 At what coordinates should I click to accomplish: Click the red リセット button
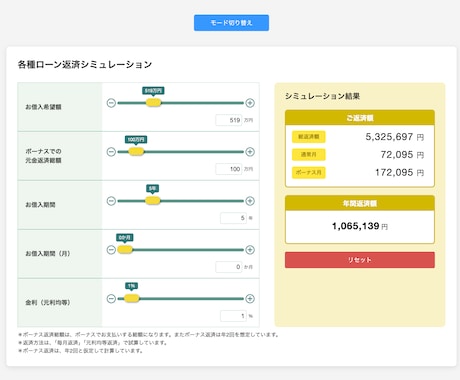pos(360,260)
